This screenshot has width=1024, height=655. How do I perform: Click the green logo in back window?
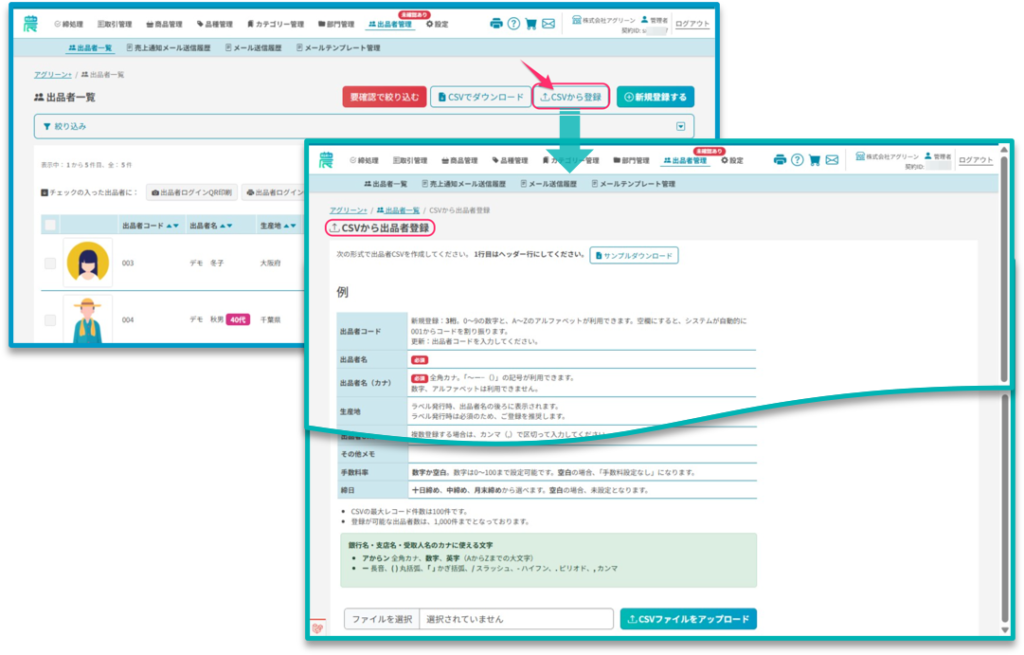31,24
